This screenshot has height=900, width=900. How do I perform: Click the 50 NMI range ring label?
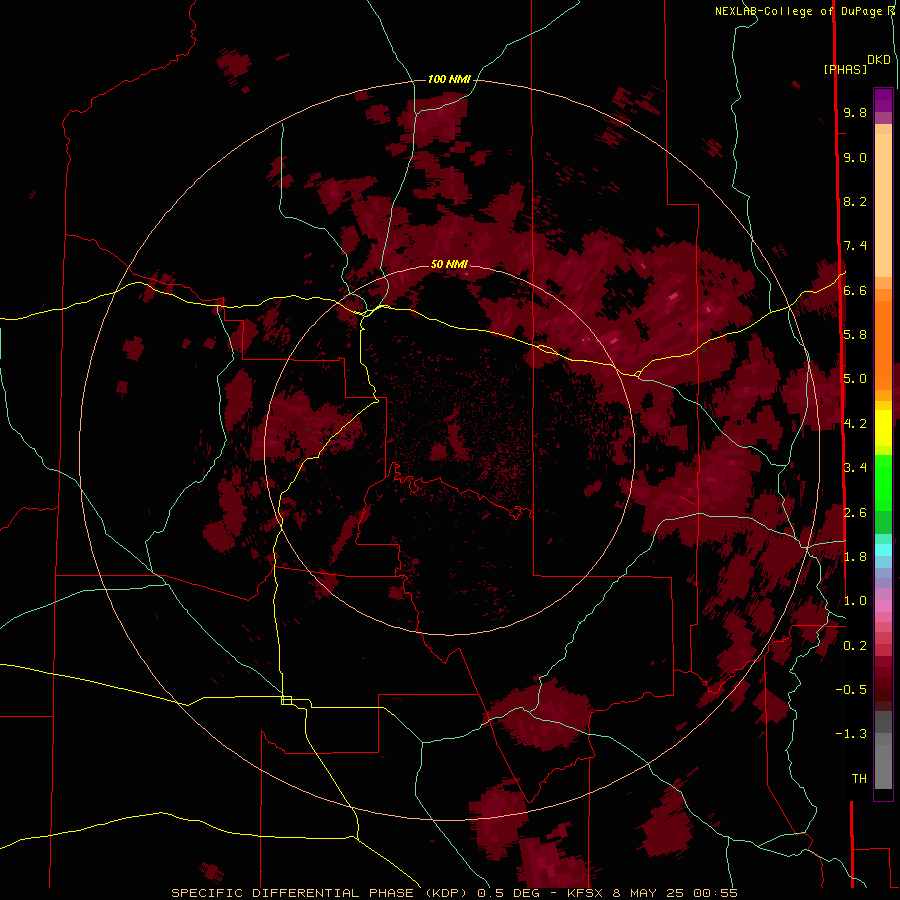coord(449,264)
